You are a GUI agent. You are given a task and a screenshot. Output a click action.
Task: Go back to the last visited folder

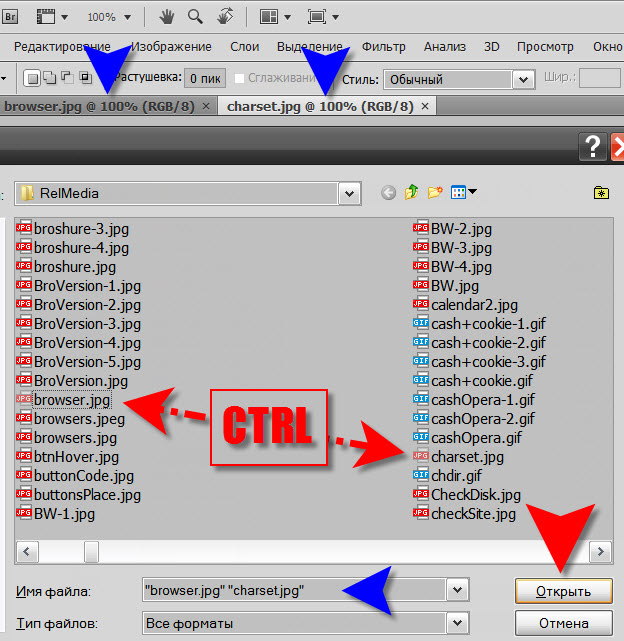point(388,193)
